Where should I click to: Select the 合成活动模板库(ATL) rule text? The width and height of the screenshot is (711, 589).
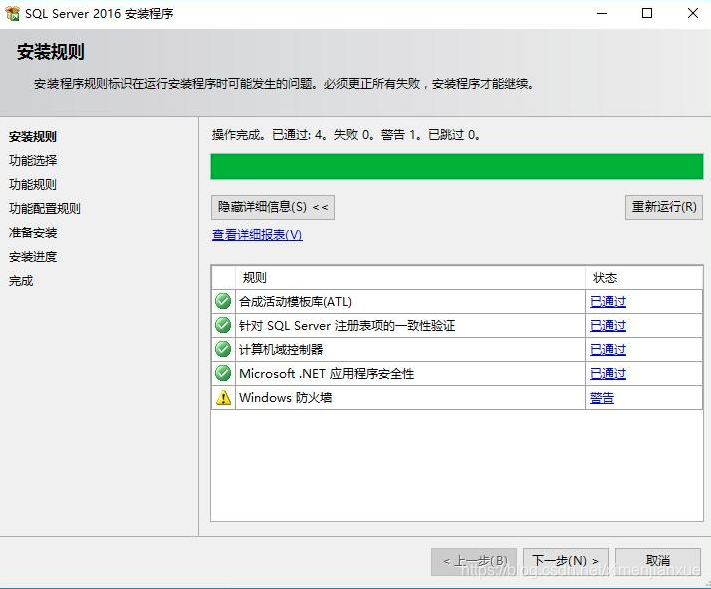pos(295,302)
